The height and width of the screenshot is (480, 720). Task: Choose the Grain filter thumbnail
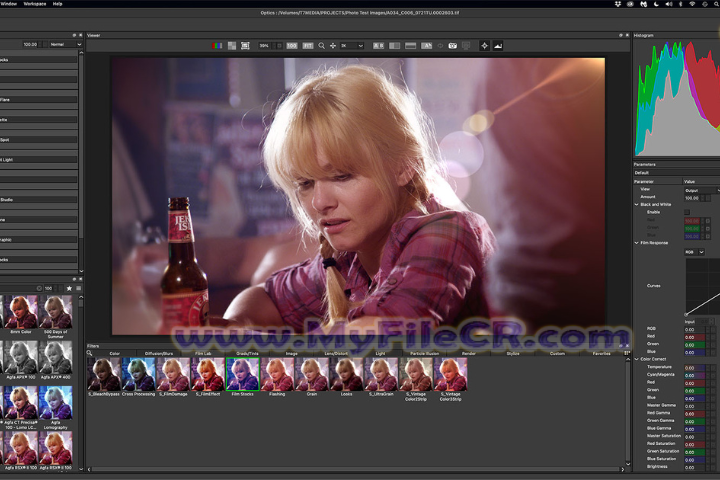(x=312, y=374)
